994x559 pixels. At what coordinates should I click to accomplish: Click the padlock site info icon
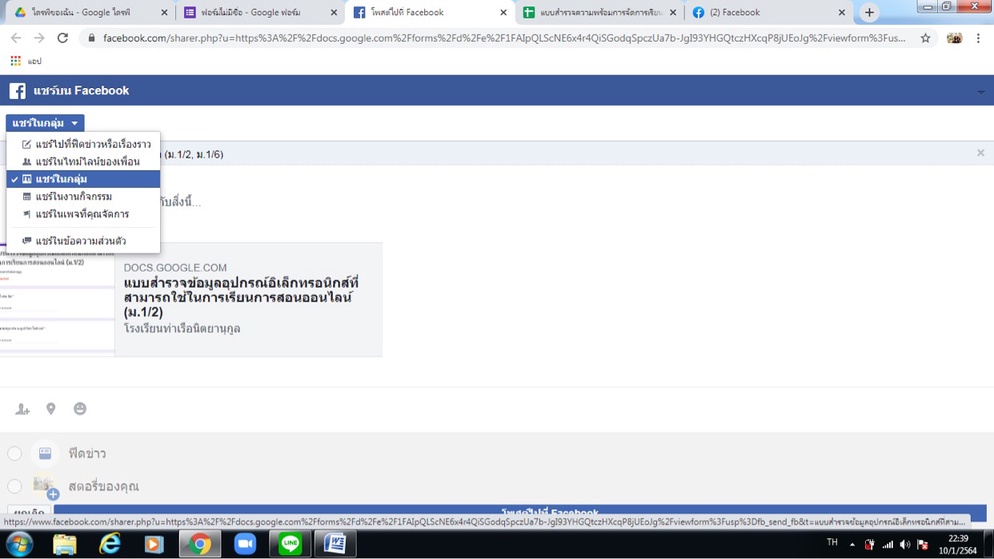tap(91, 38)
